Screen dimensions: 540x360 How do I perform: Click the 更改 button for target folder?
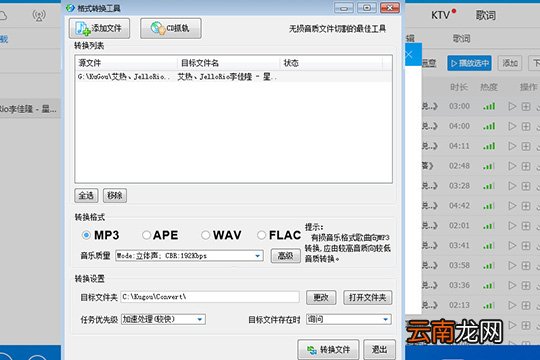tap(321, 297)
